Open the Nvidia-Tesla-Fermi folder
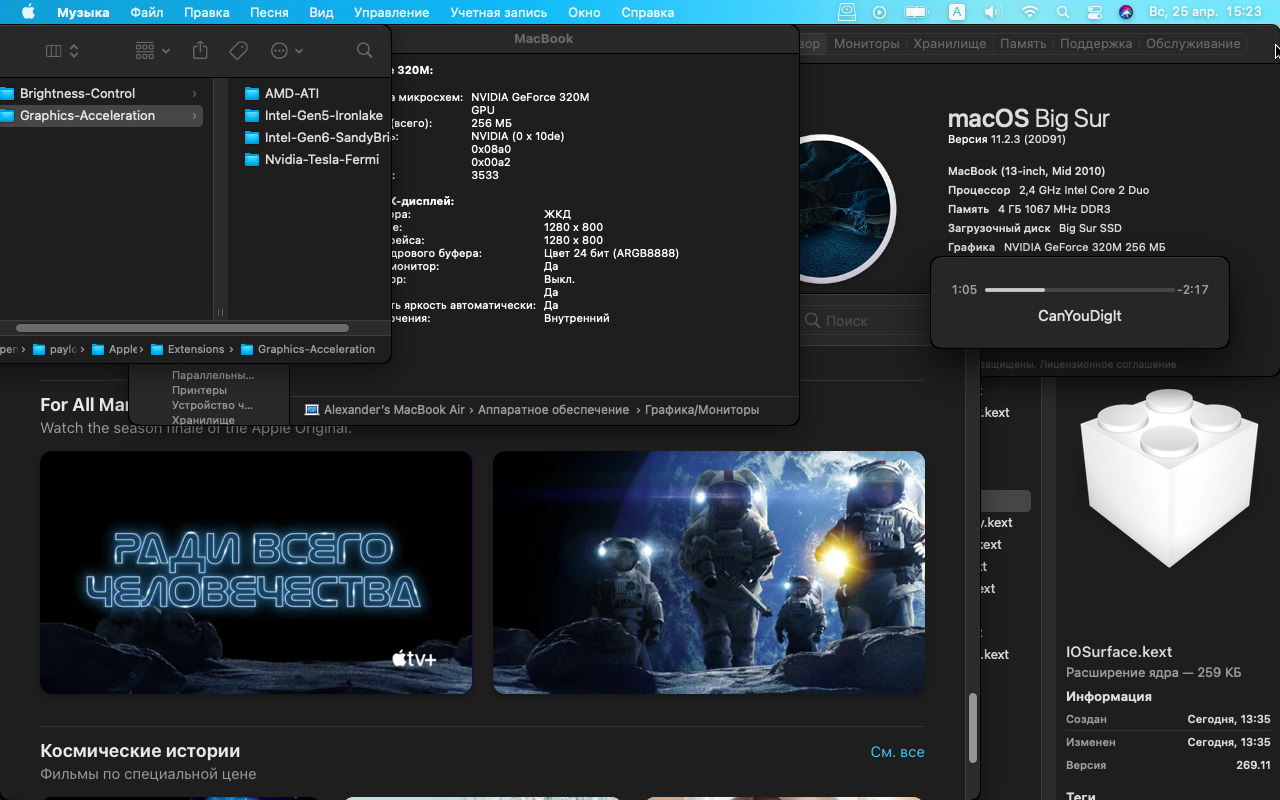The width and height of the screenshot is (1280, 800). 321,160
